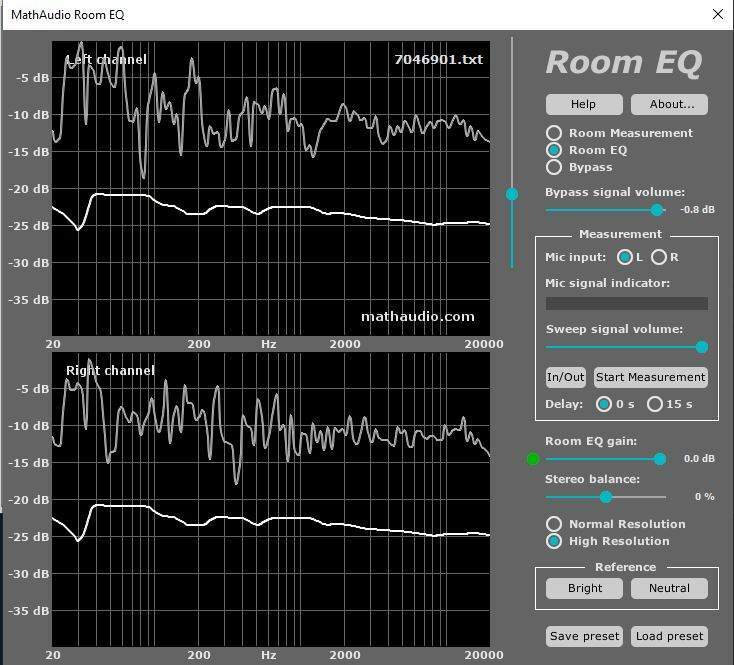Viewport: 734px width, 665px height.
Task: Click the Sweep signal volume slider handle
Action: [701, 347]
